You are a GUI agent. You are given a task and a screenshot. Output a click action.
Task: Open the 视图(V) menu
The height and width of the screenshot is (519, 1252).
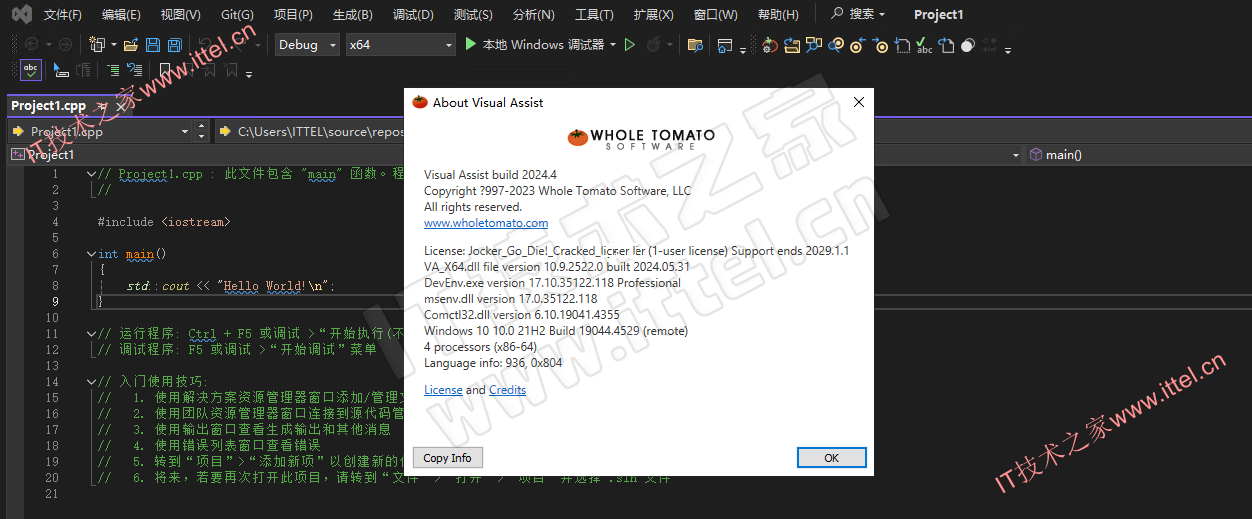[x=180, y=15]
